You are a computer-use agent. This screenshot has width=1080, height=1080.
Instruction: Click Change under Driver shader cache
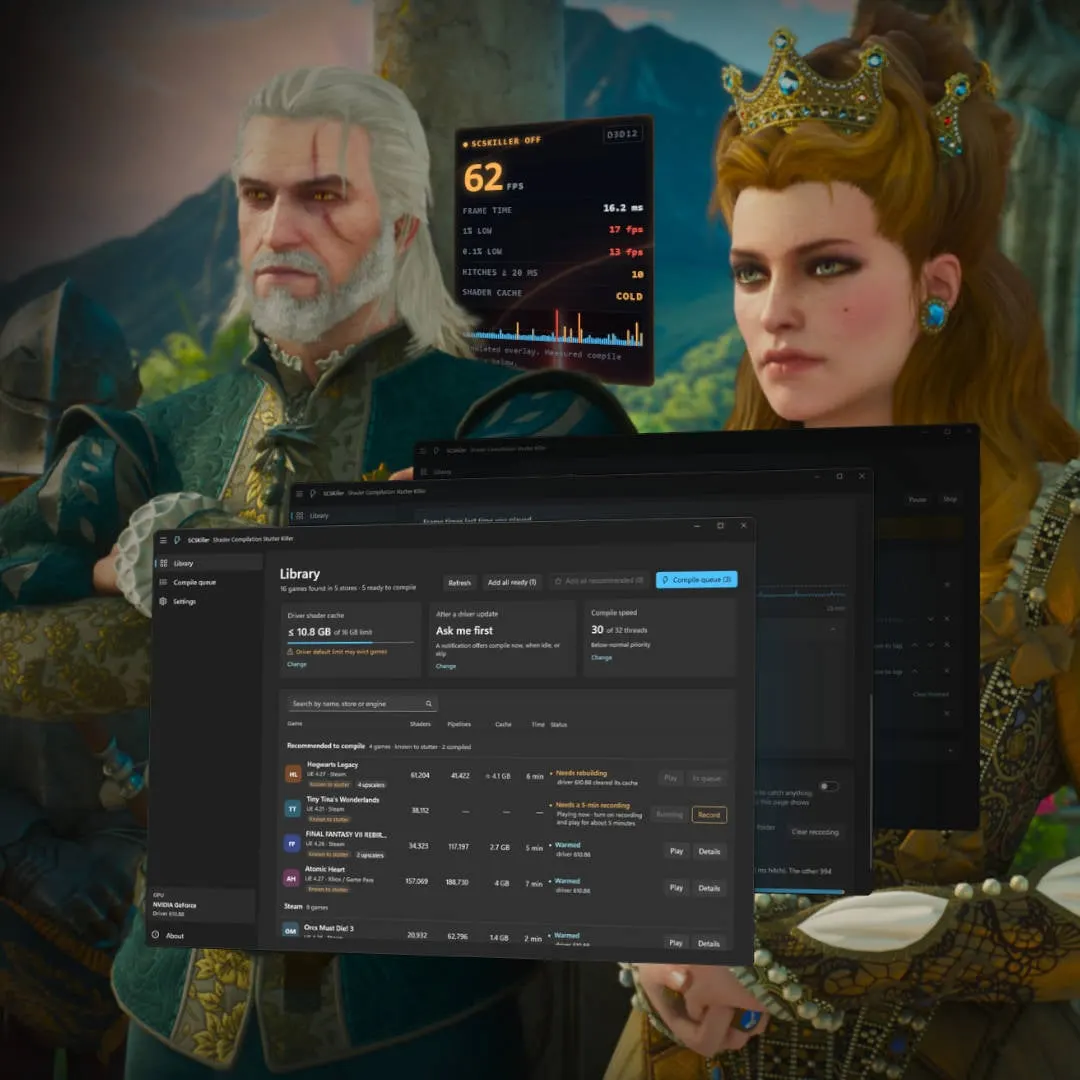pyautogui.click(x=297, y=664)
